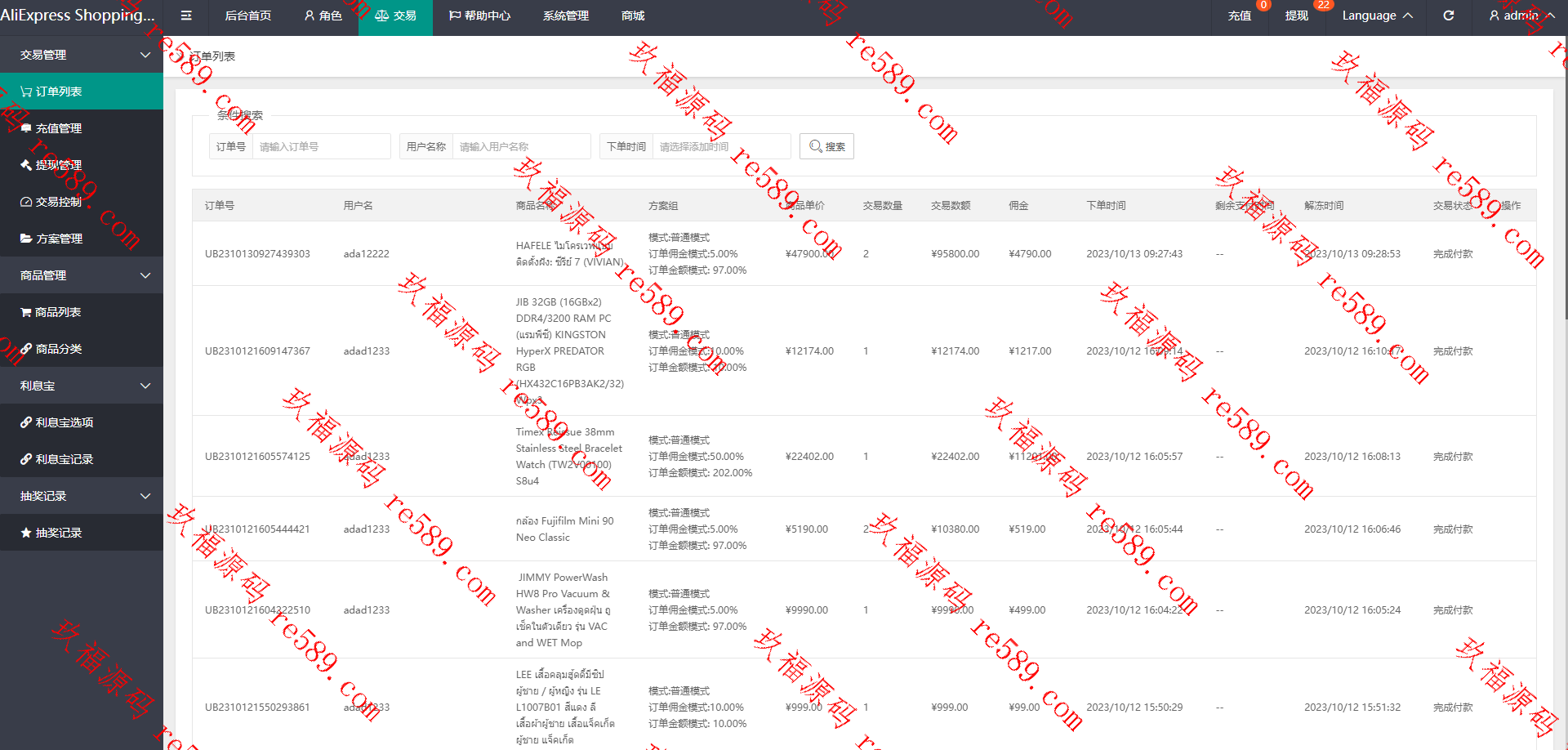Click the folder icon beside 方案管理
This screenshot has width=1568, height=750.
[x=26, y=239]
